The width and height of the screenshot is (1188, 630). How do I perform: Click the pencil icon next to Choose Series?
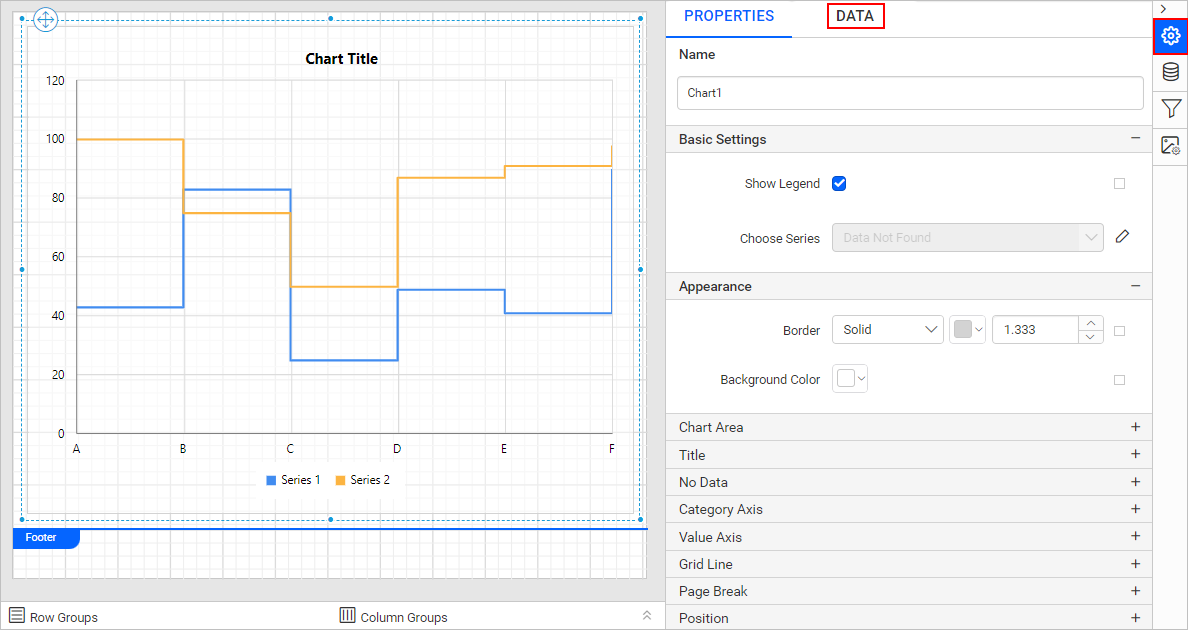point(1122,236)
